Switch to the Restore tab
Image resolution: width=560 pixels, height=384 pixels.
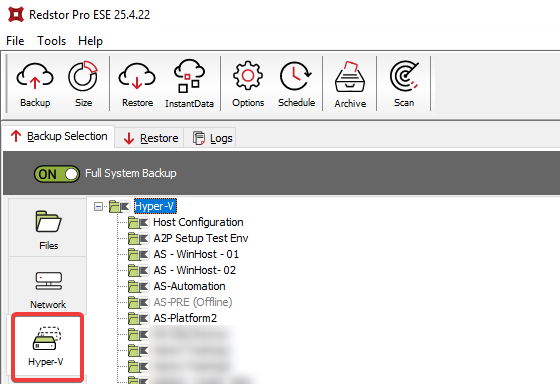click(150, 138)
